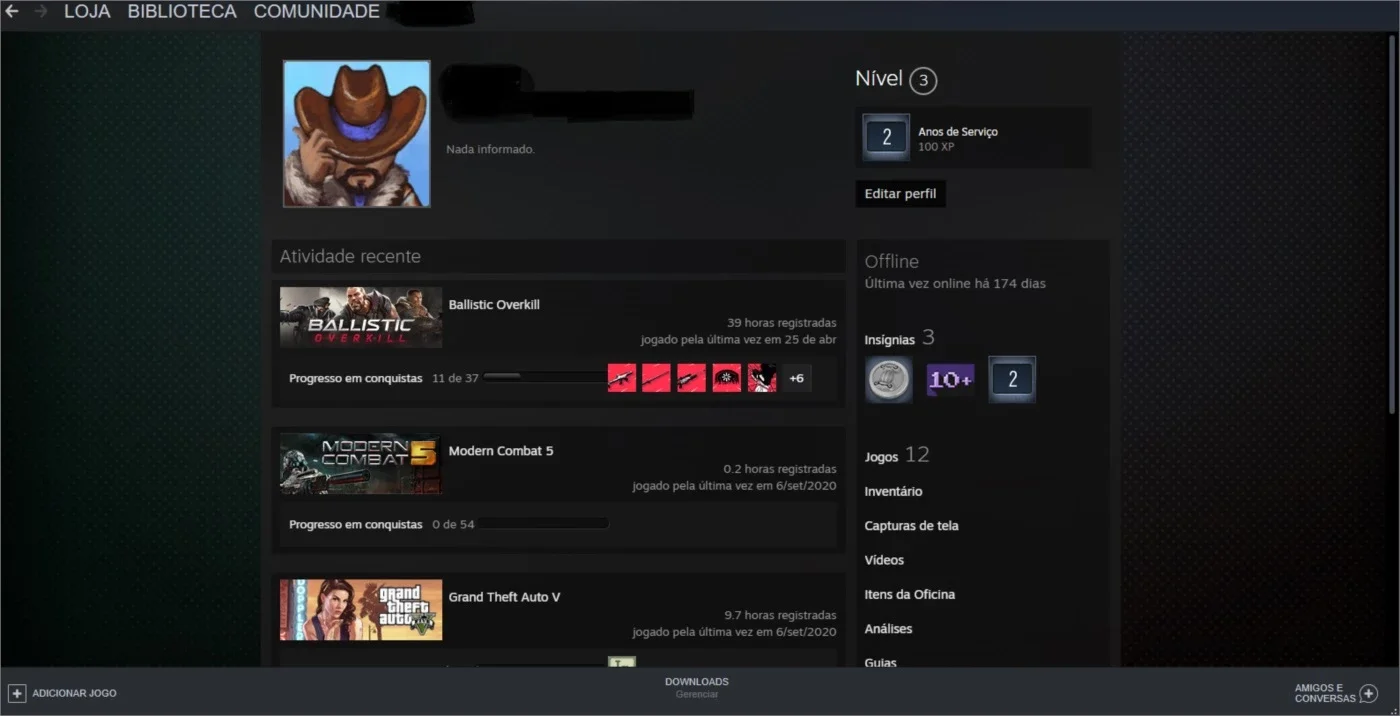Open Ballistic Overkill Progresso em conquistas
Screen dimensions: 1400x716
pos(356,378)
